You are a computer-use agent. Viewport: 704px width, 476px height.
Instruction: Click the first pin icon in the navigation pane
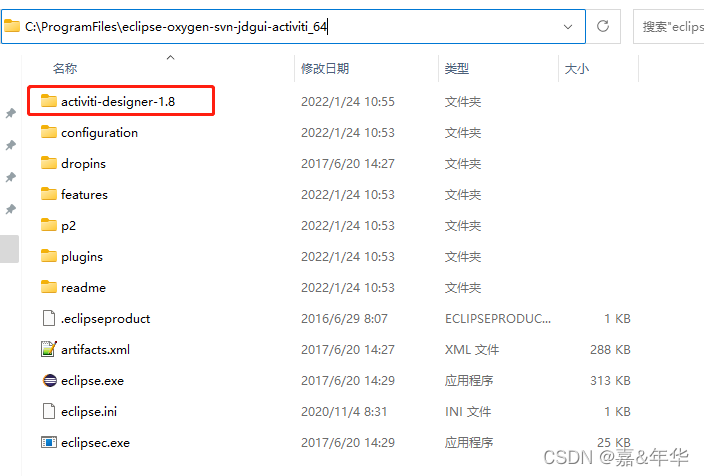click(x=11, y=113)
